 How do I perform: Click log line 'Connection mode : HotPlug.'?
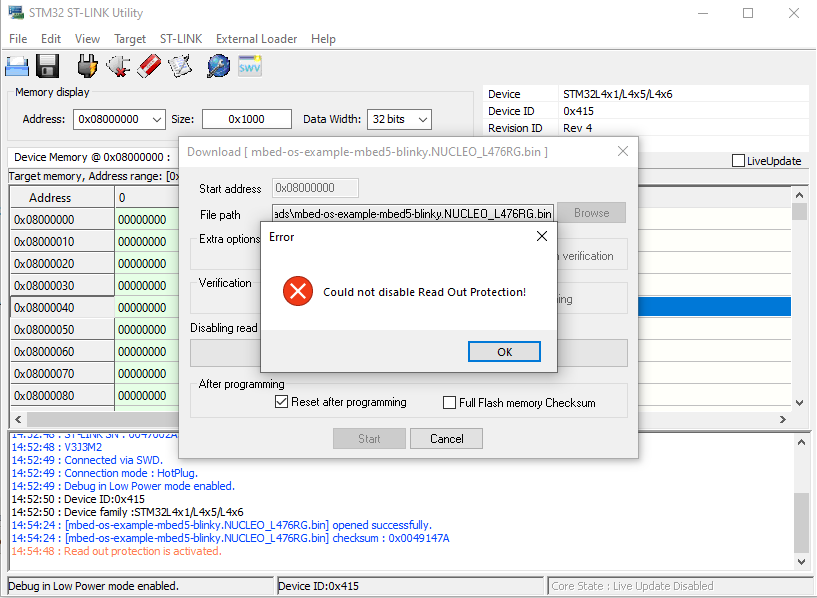[x=105, y=473]
